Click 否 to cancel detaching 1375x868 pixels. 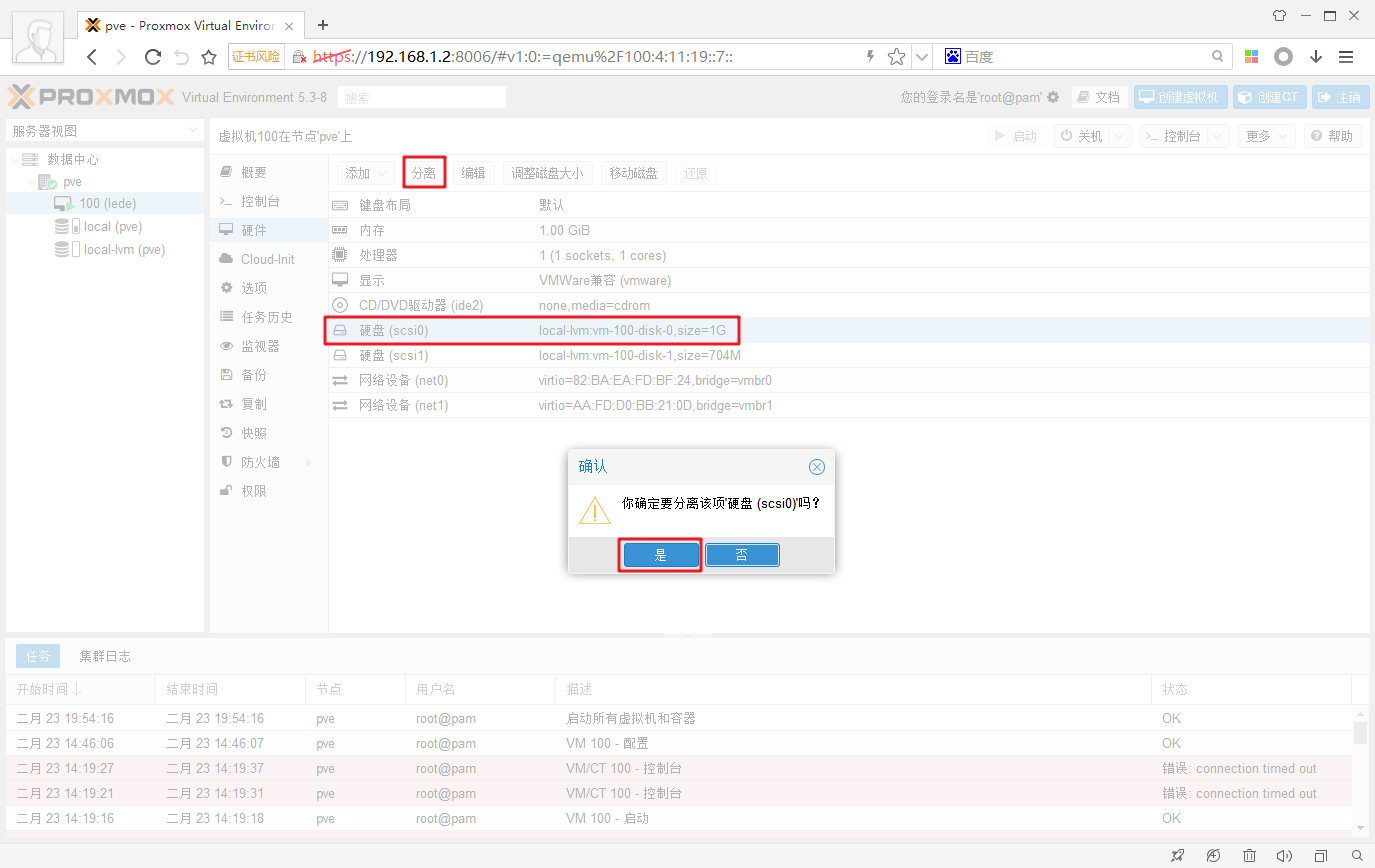(742, 555)
